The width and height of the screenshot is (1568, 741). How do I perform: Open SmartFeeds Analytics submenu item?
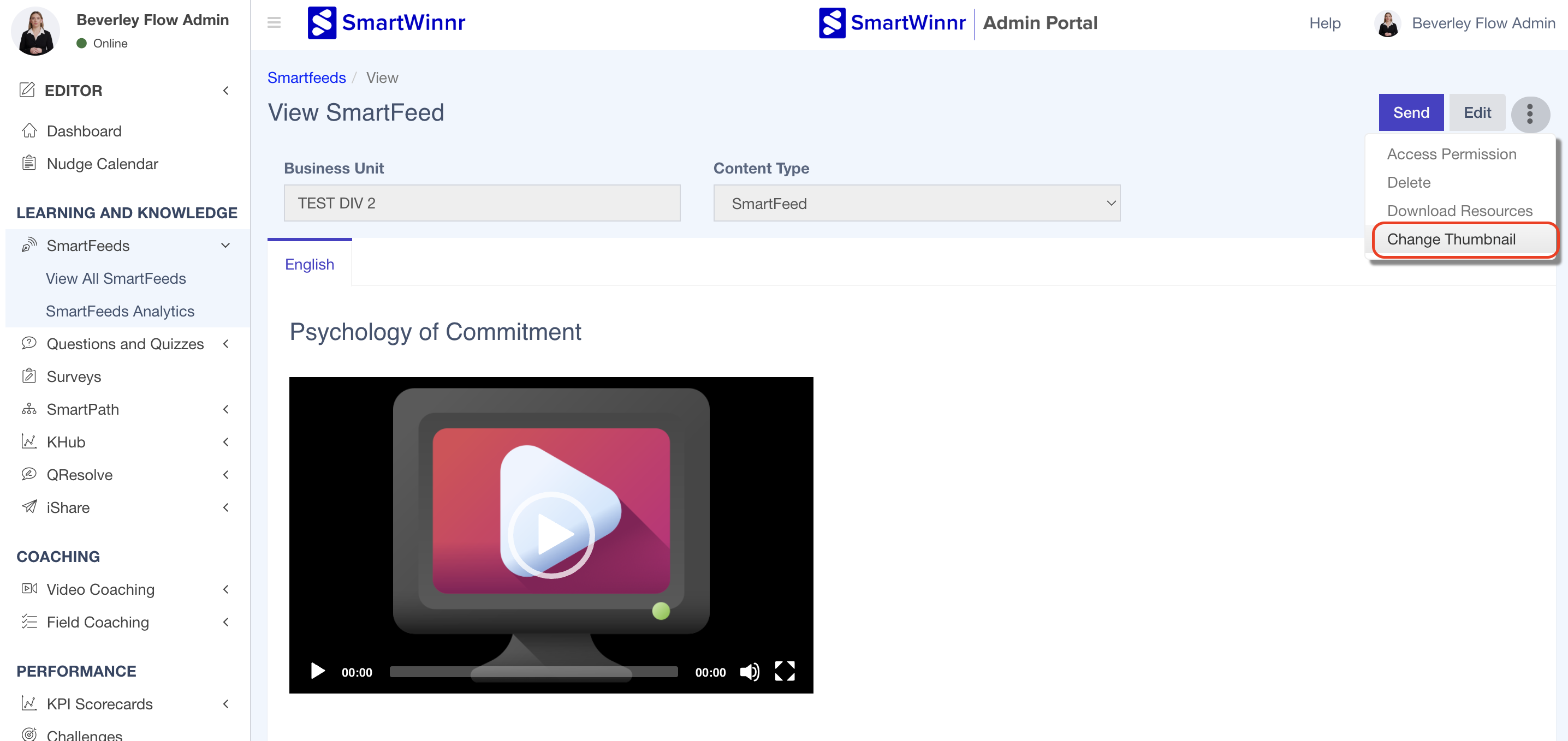(120, 311)
